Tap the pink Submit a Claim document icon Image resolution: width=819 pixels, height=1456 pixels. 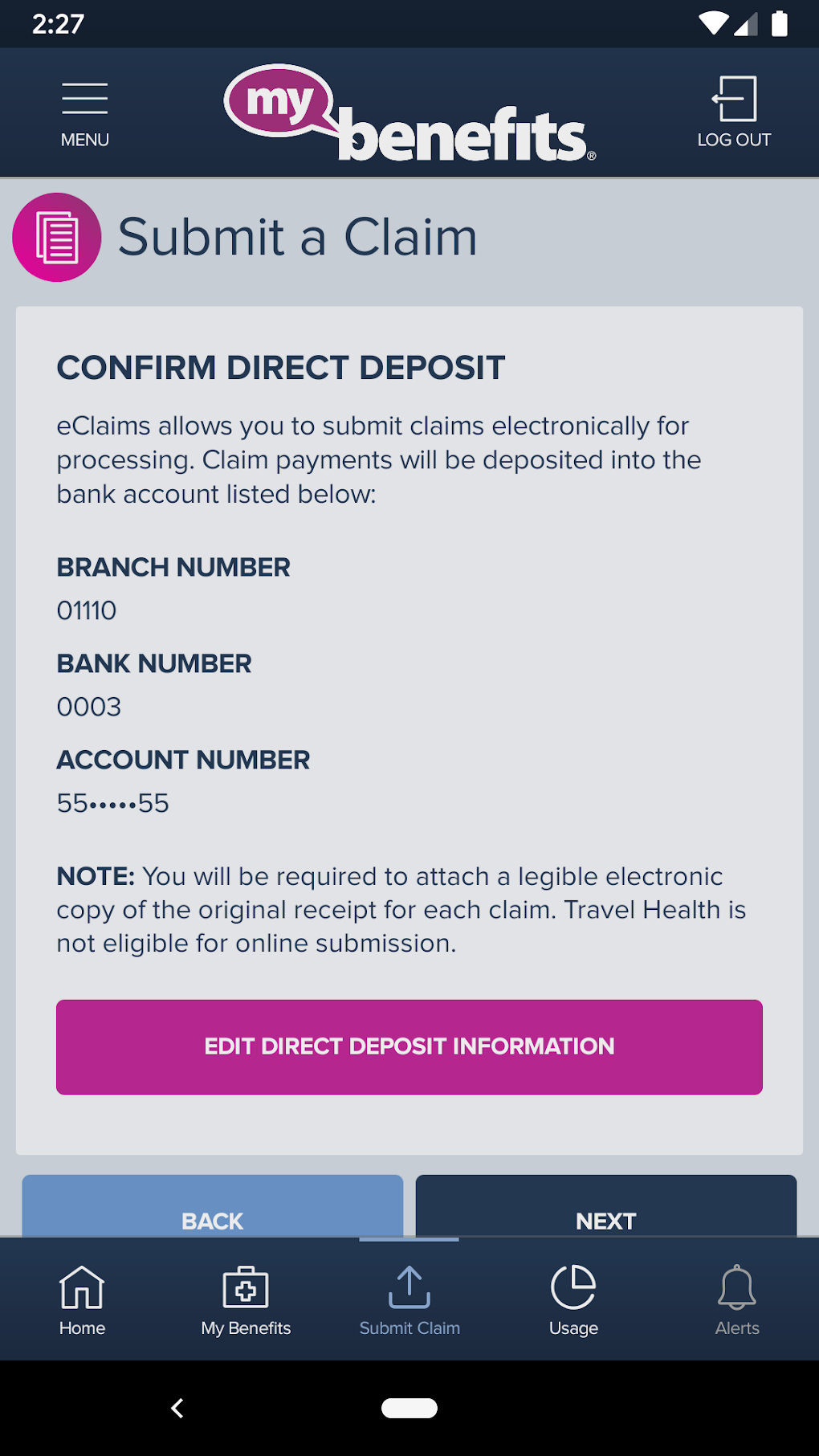tap(57, 238)
